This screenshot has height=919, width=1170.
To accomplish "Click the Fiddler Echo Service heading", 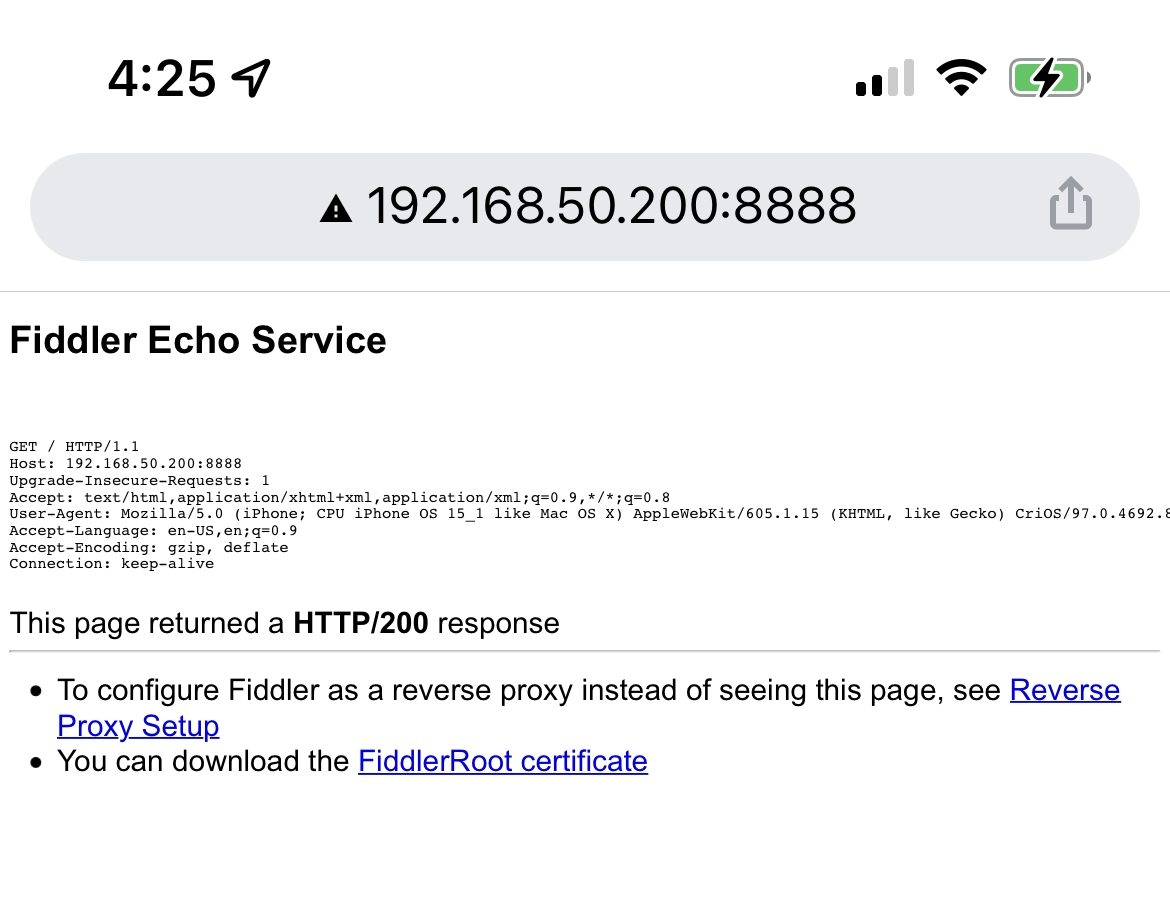I will (x=198, y=340).
